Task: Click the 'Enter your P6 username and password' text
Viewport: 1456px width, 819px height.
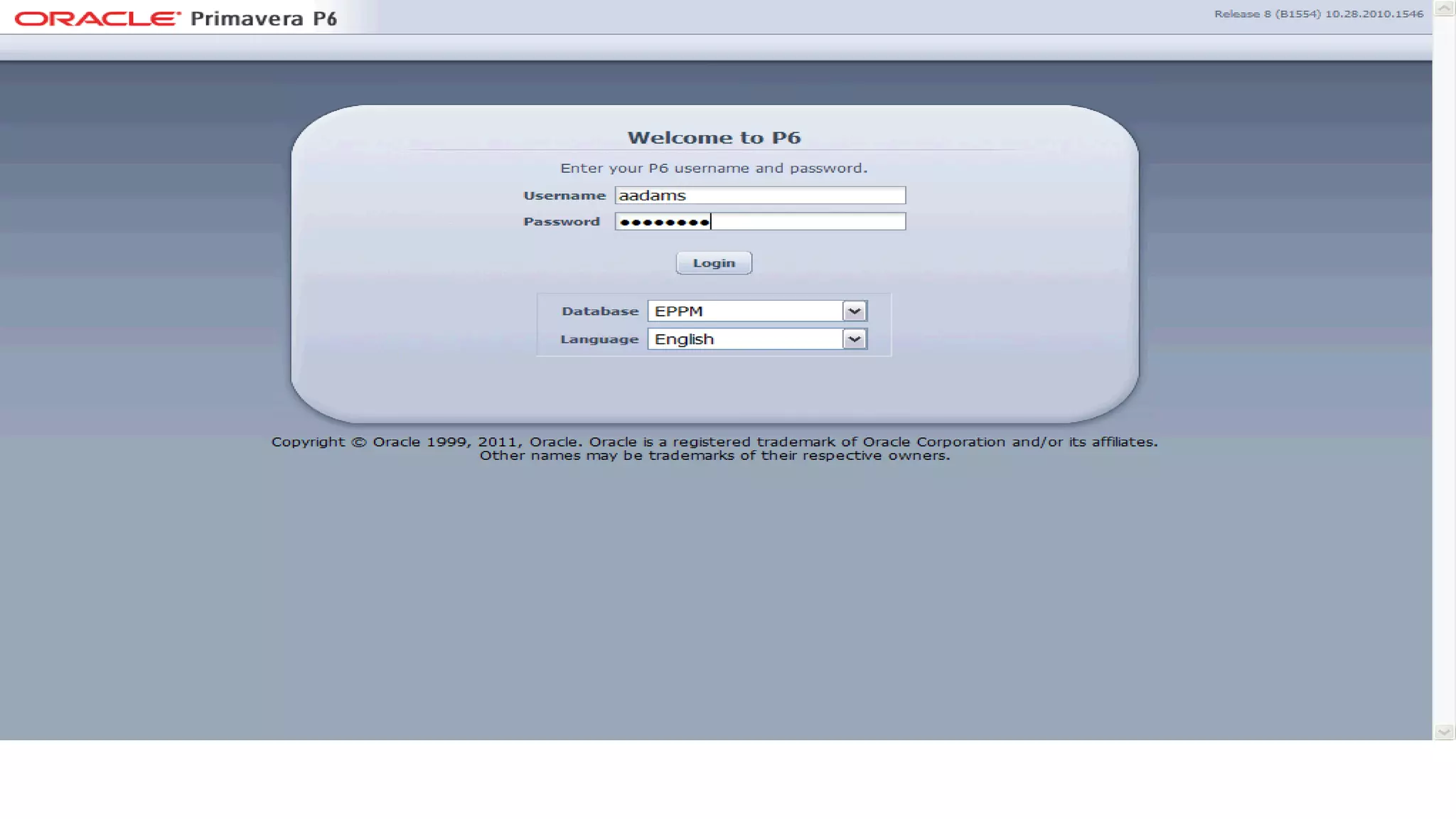Action: click(714, 168)
